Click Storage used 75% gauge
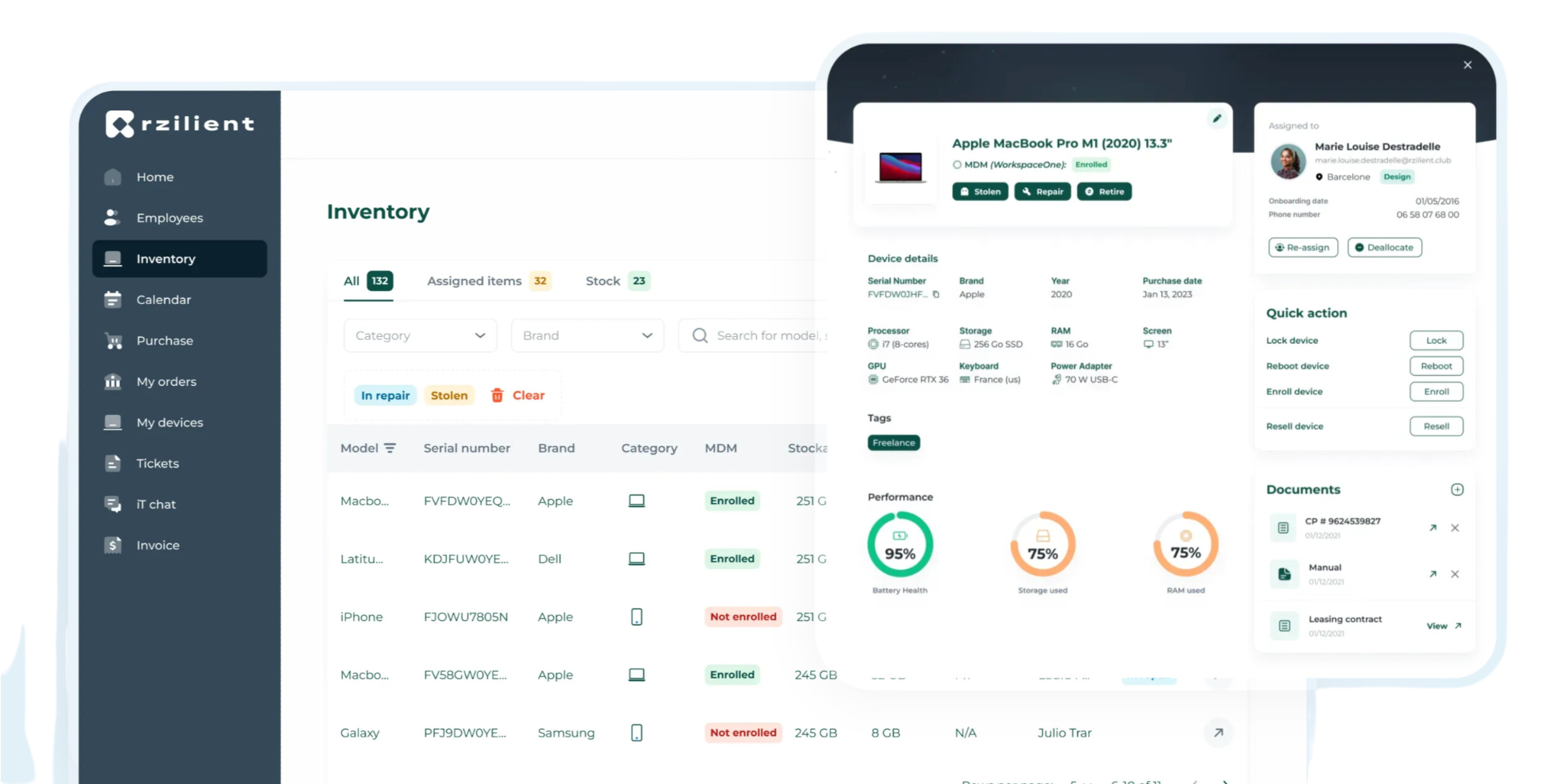This screenshot has width=1568, height=784. click(x=1043, y=544)
